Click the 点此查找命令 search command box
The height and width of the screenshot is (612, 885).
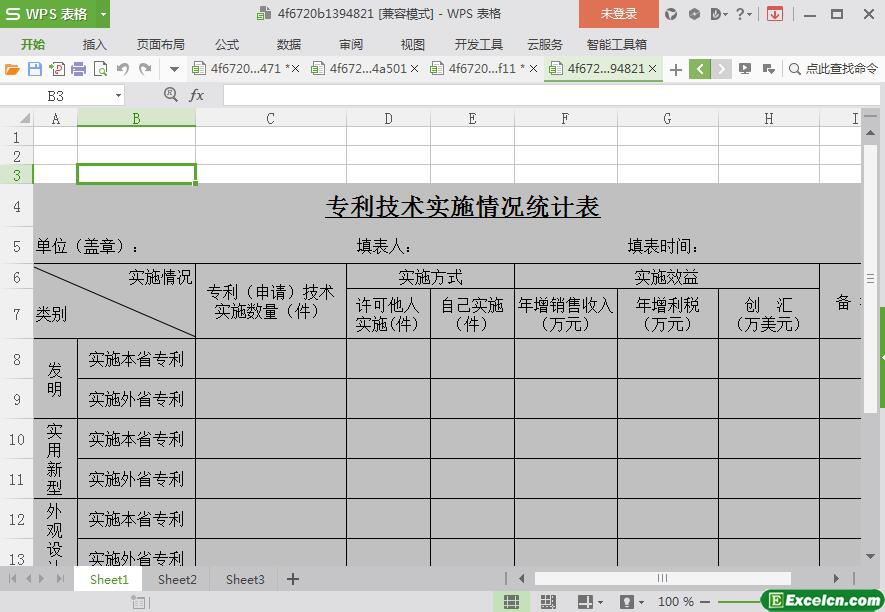(834, 69)
